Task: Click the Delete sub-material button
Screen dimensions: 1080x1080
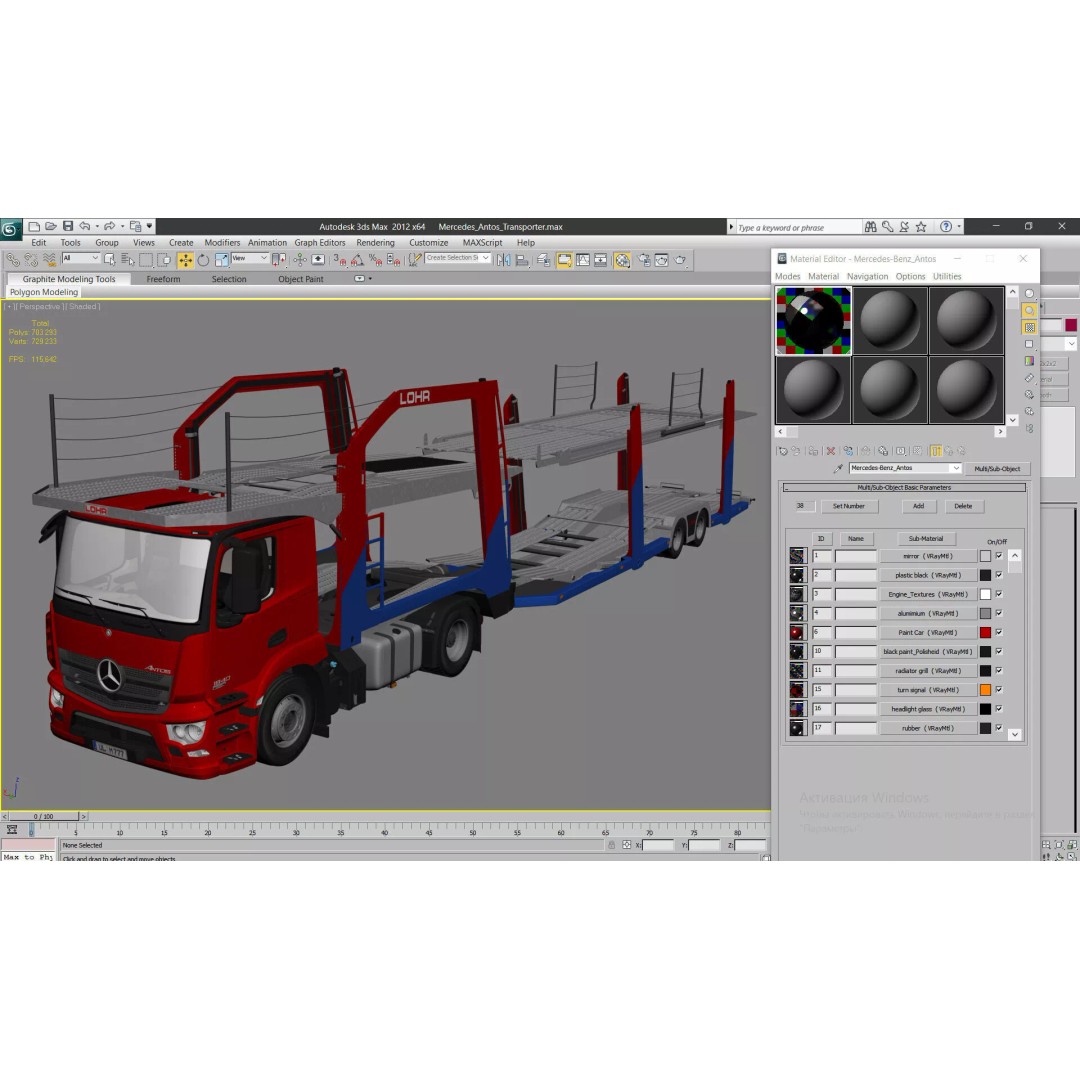Action: tap(963, 506)
